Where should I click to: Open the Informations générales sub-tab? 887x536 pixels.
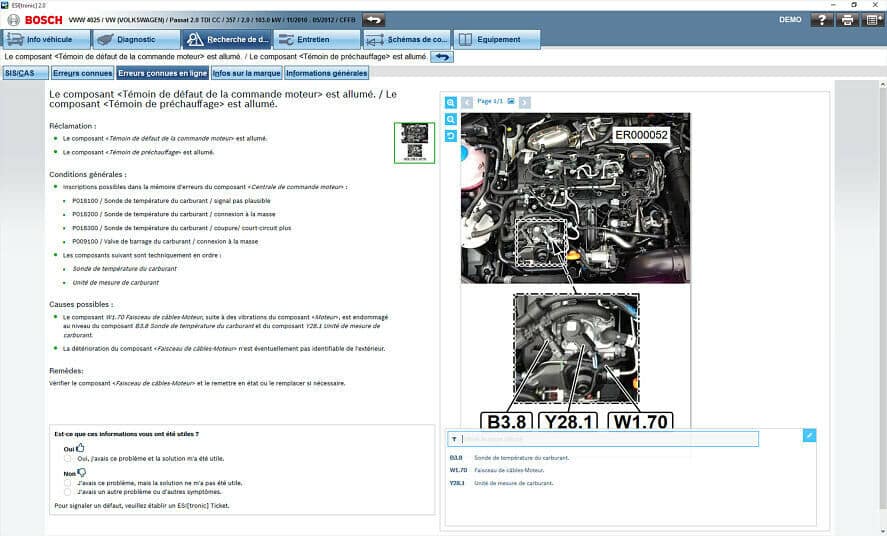(x=326, y=73)
